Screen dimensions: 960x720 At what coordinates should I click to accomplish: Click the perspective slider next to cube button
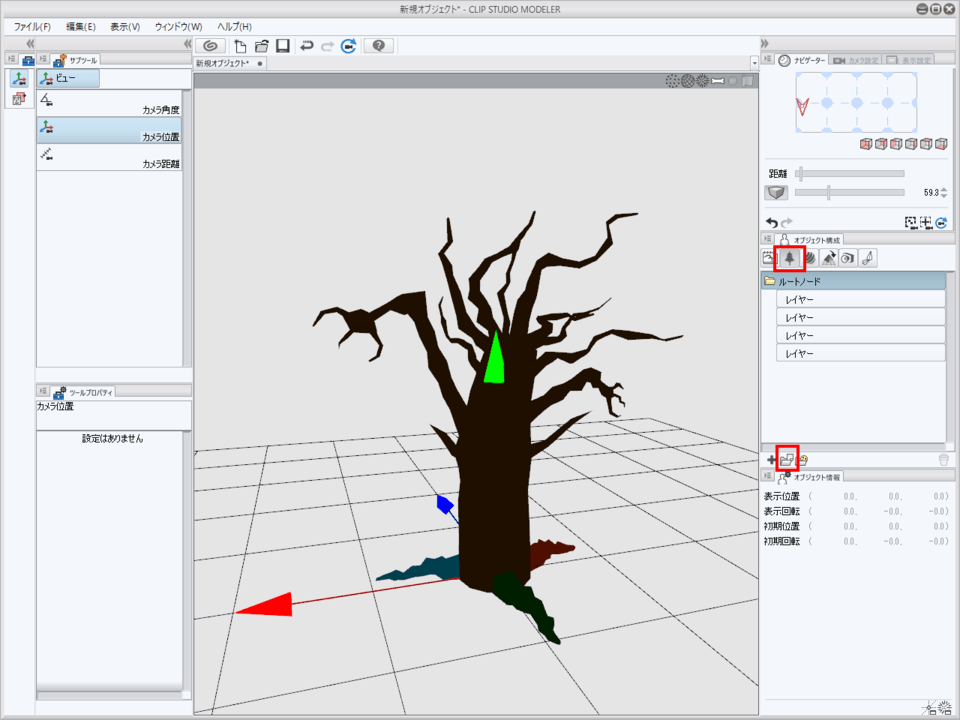click(850, 193)
